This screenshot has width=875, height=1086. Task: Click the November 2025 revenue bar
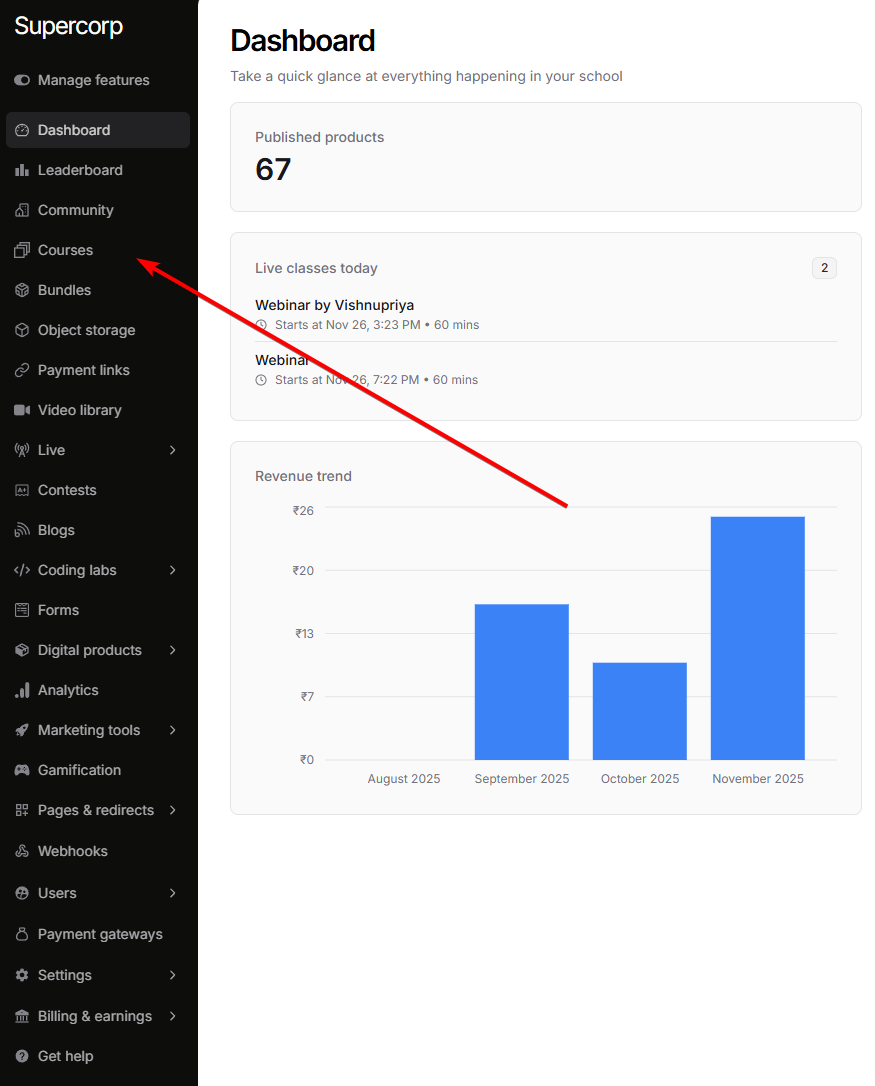click(757, 638)
